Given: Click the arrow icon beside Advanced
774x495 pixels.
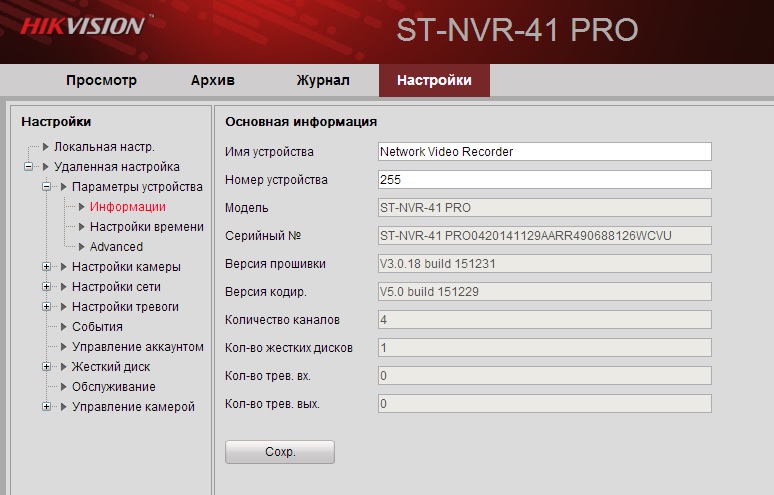Looking at the screenshot, I should pyautogui.click(x=81, y=247).
